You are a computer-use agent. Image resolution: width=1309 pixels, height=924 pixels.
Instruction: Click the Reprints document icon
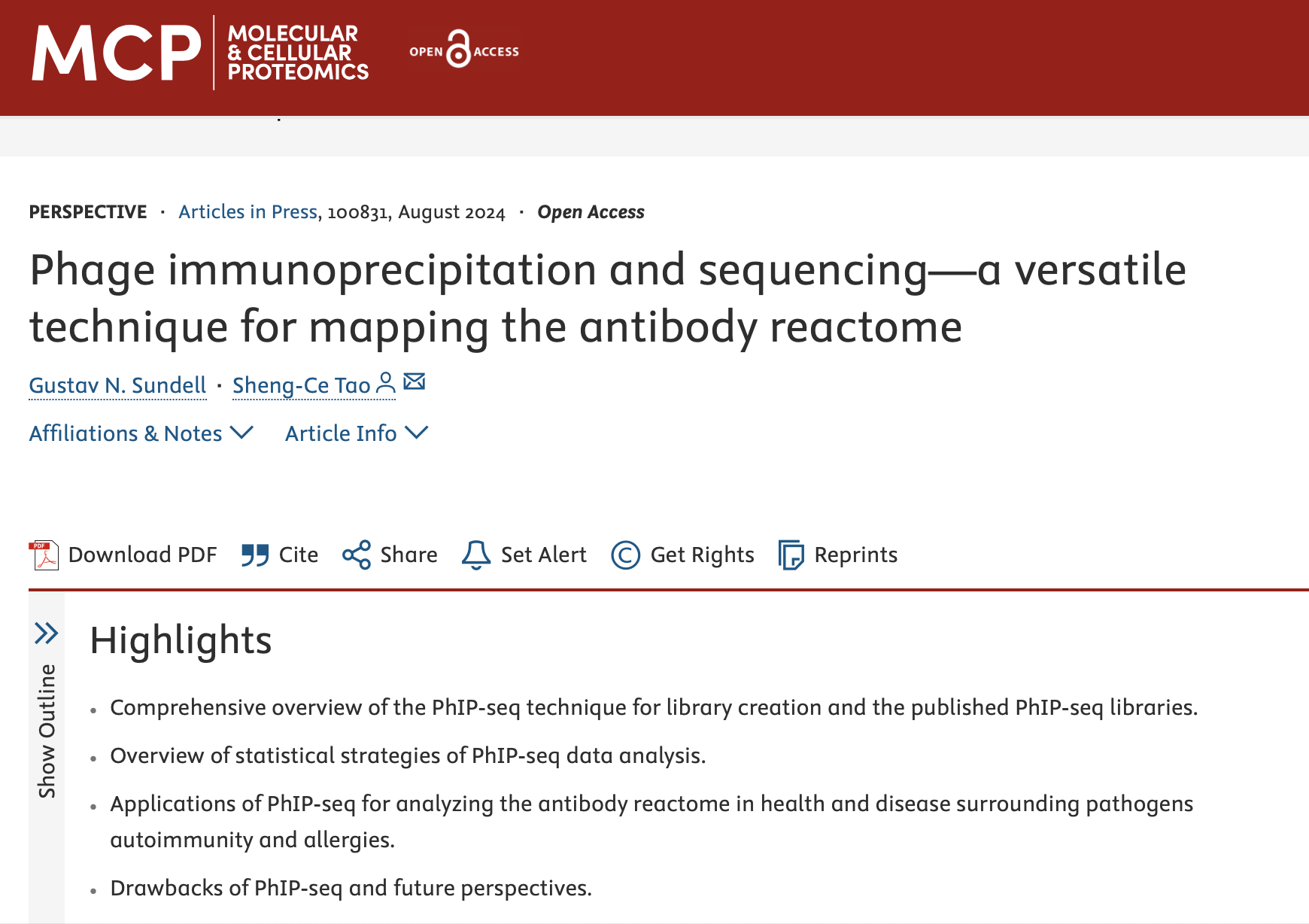point(791,555)
